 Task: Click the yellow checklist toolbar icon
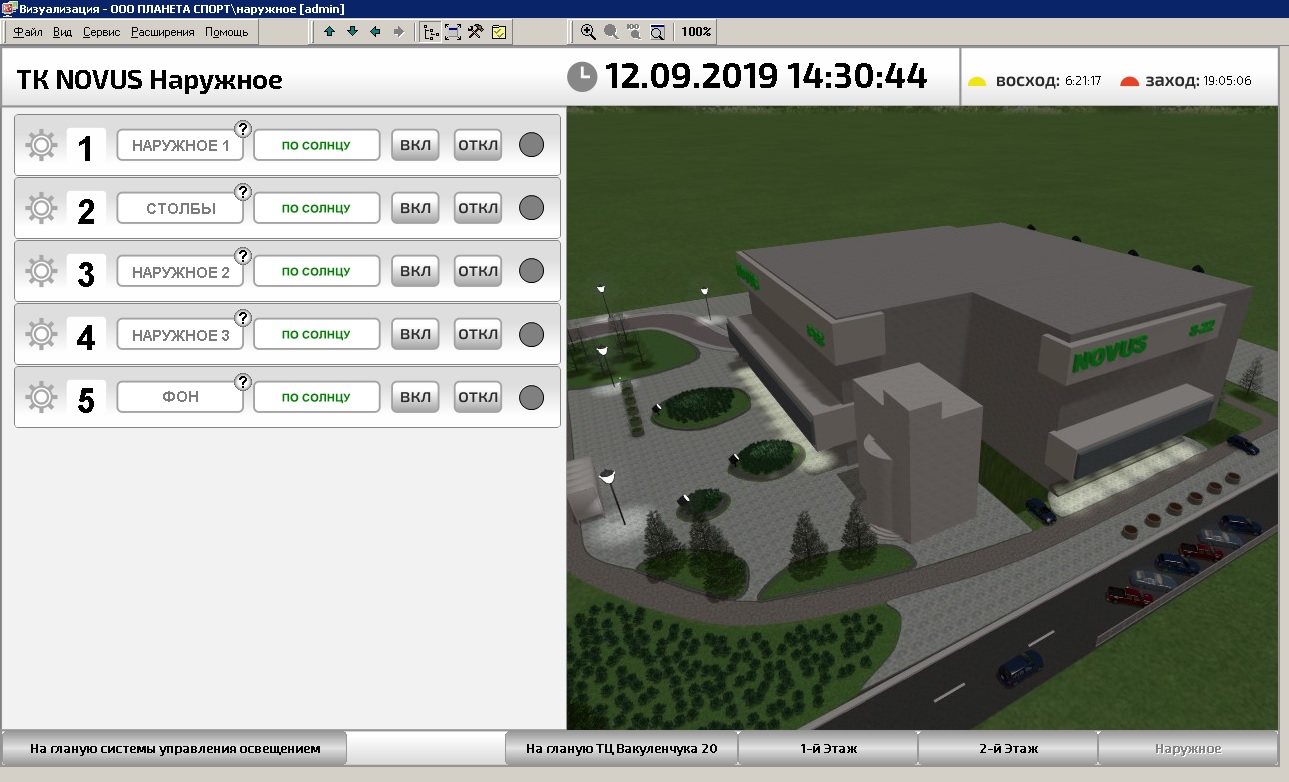[498, 32]
